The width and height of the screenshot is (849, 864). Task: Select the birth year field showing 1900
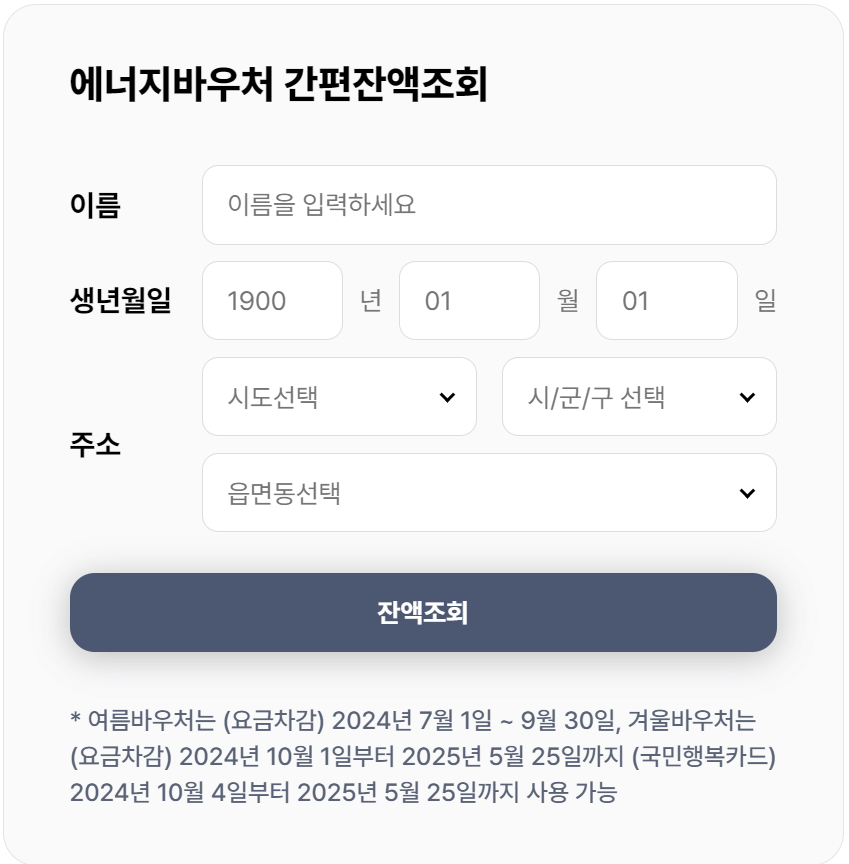(271, 300)
